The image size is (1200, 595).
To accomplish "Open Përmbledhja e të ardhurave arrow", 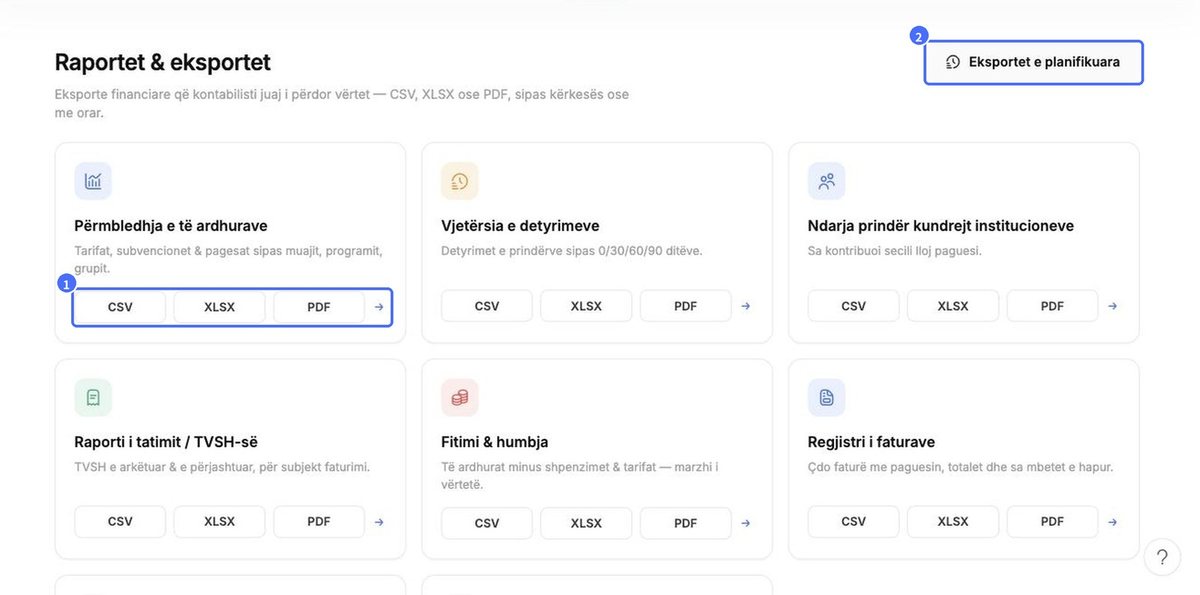I will 379,307.
